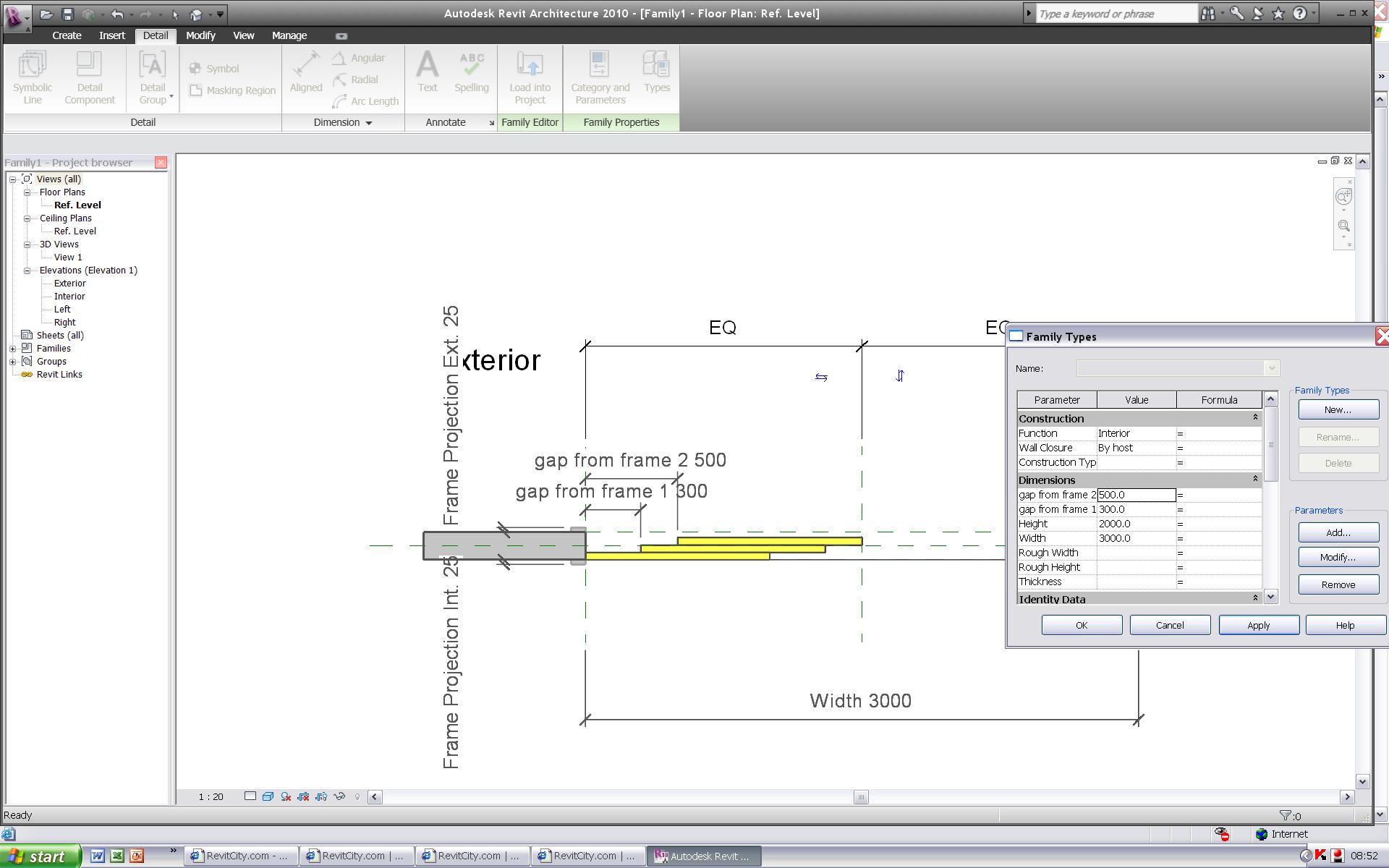Image resolution: width=1389 pixels, height=868 pixels.
Task: Toggle shadows in view control bar
Action: point(286,796)
